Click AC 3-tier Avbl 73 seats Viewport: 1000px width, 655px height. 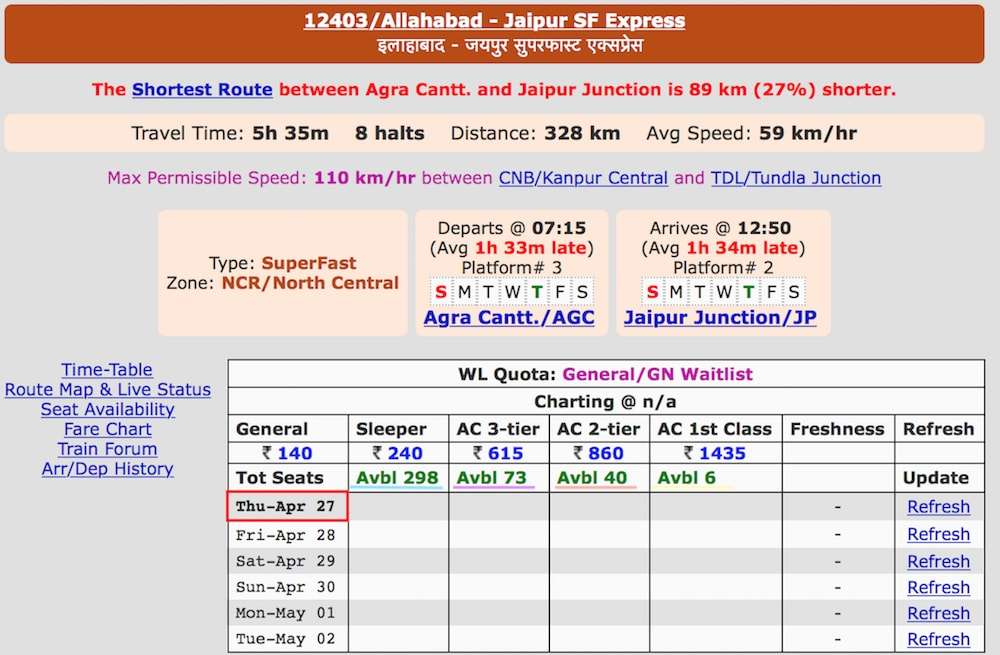pos(492,478)
